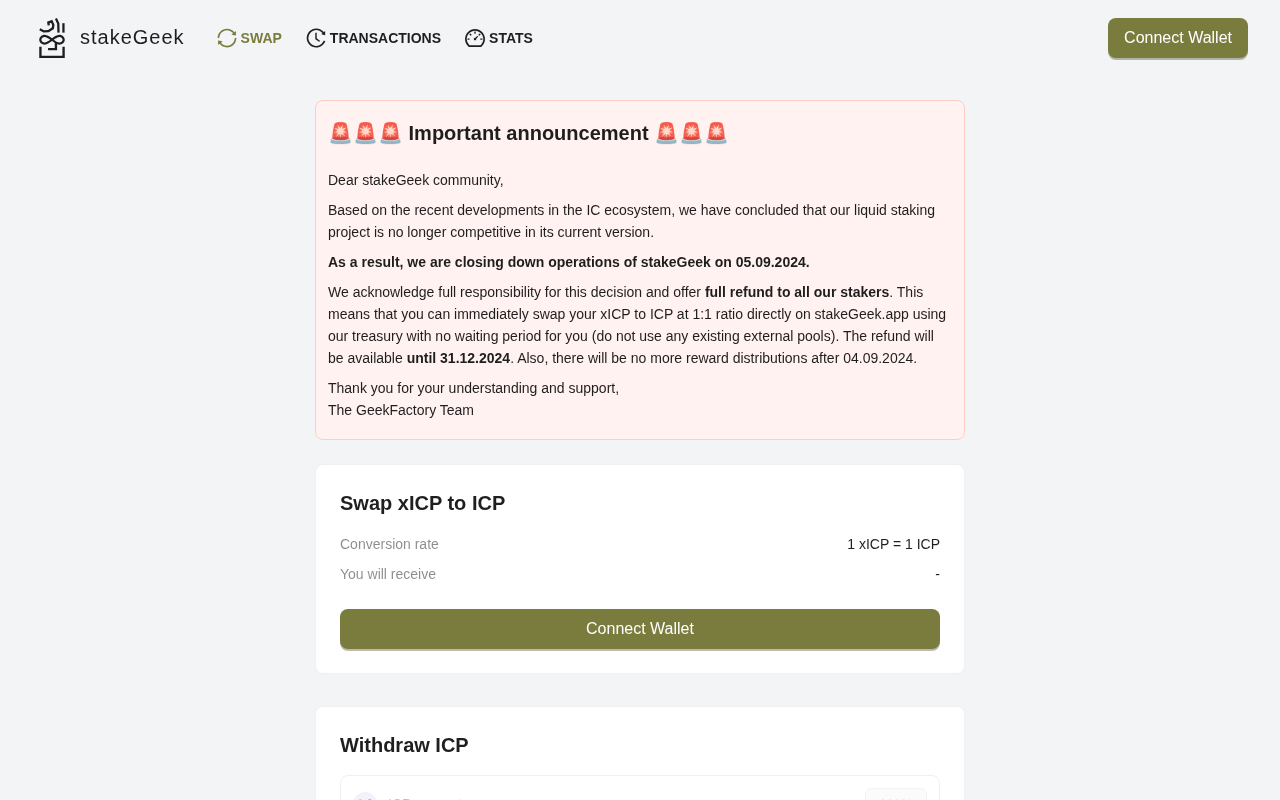1280x800 pixels.
Task: Click the Important announcement heading
Action: point(528,133)
